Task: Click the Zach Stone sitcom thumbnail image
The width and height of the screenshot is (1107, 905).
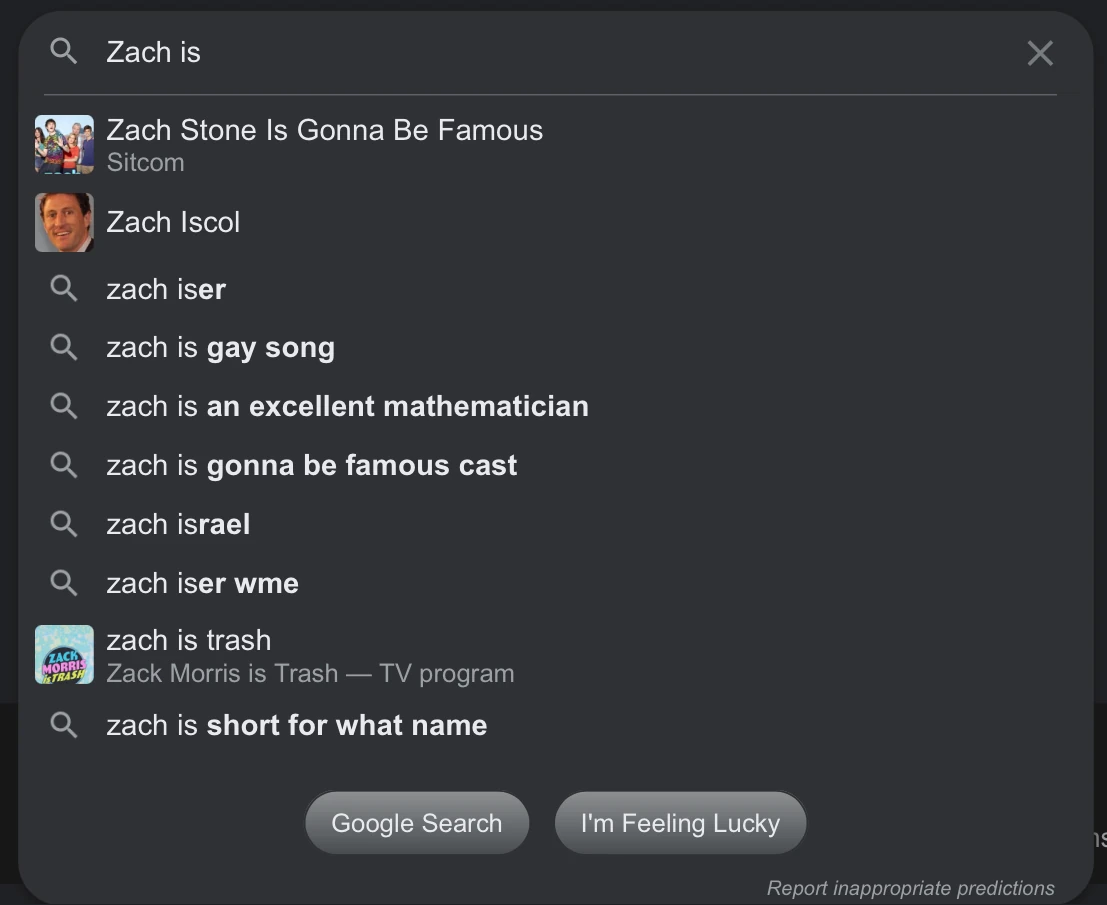Action: pyautogui.click(x=64, y=144)
